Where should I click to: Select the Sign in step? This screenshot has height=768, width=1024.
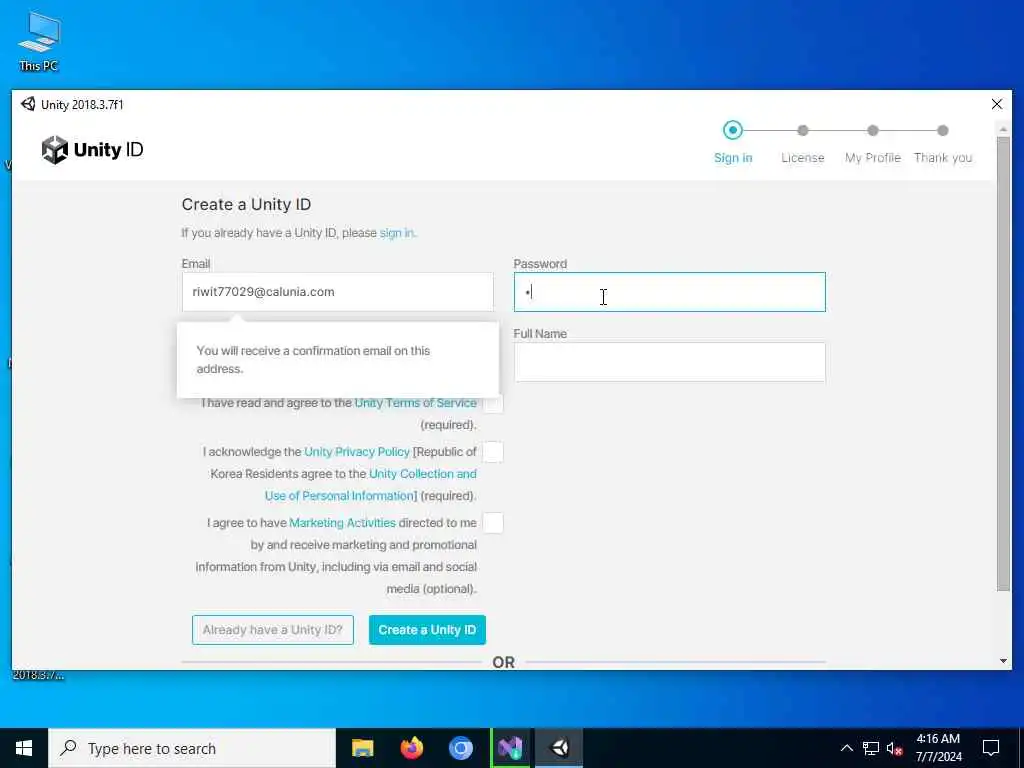(x=733, y=142)
